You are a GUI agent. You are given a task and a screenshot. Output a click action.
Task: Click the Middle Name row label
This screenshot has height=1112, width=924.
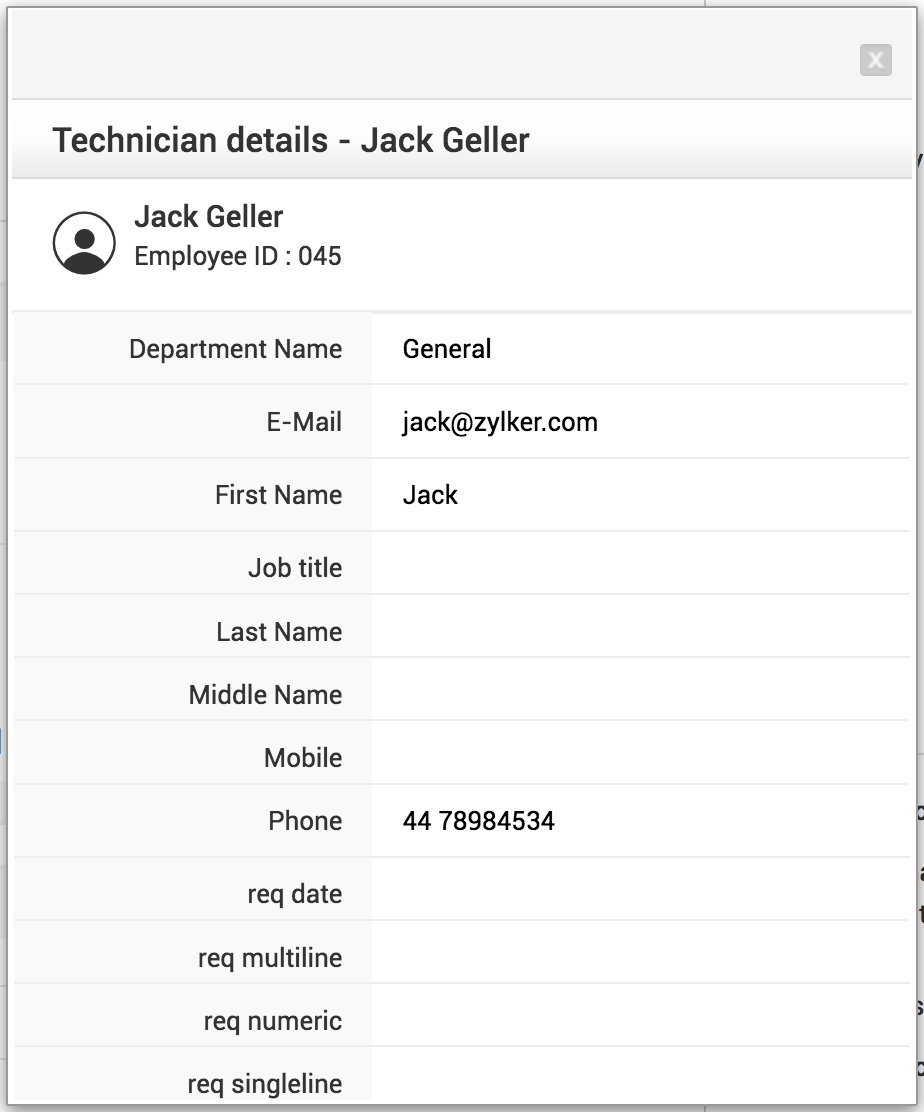pyautogui.click(x=265, y=695)
